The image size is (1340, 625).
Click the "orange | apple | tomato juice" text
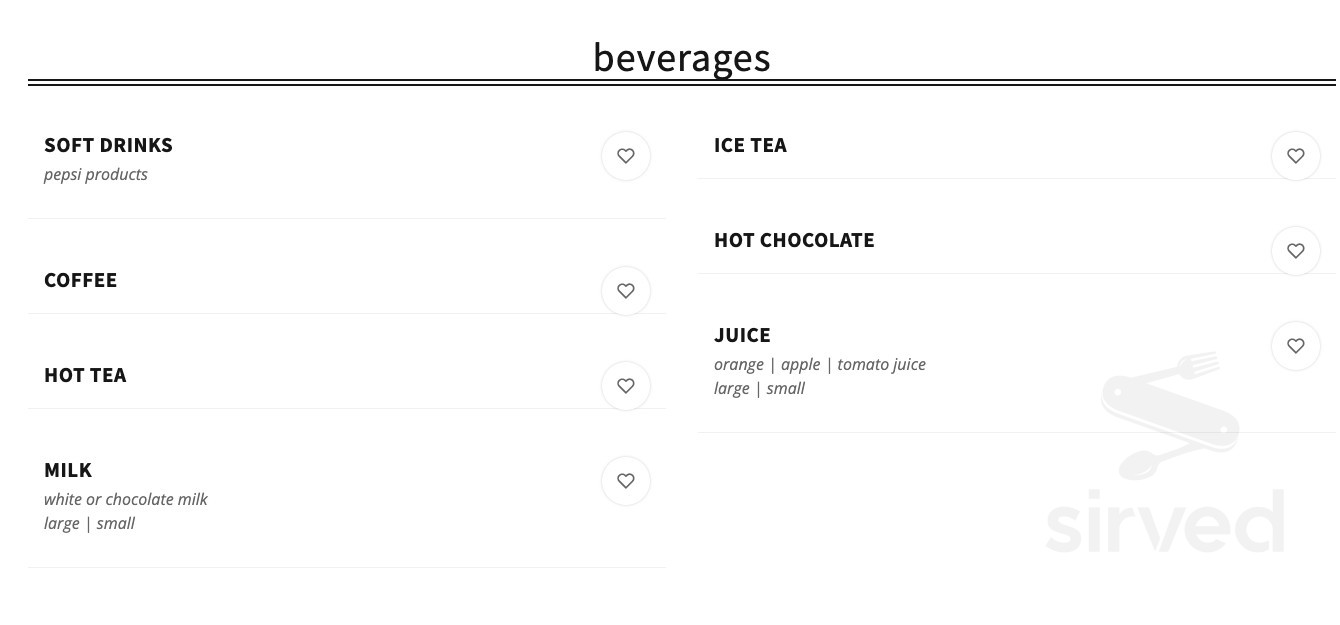pyautogui.click(x=819, y=364)
